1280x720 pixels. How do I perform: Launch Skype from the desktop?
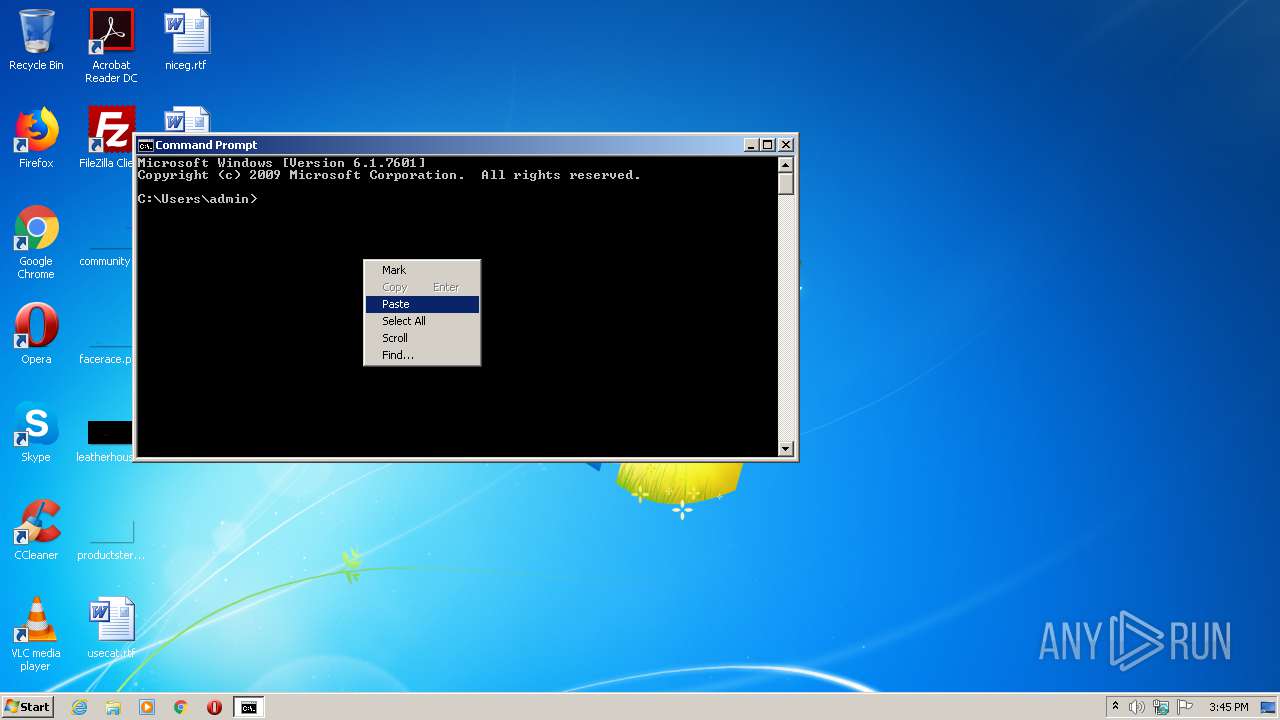[36, 432]
